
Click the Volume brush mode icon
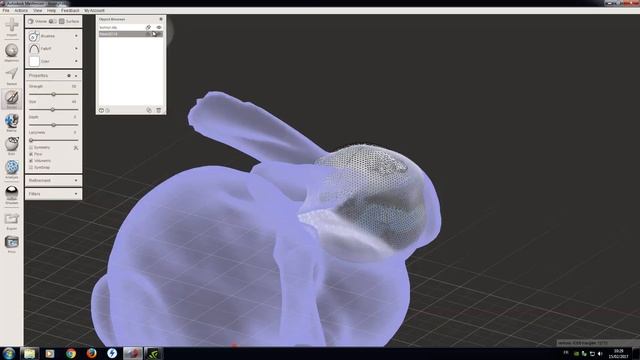click(x=31, y=21)
